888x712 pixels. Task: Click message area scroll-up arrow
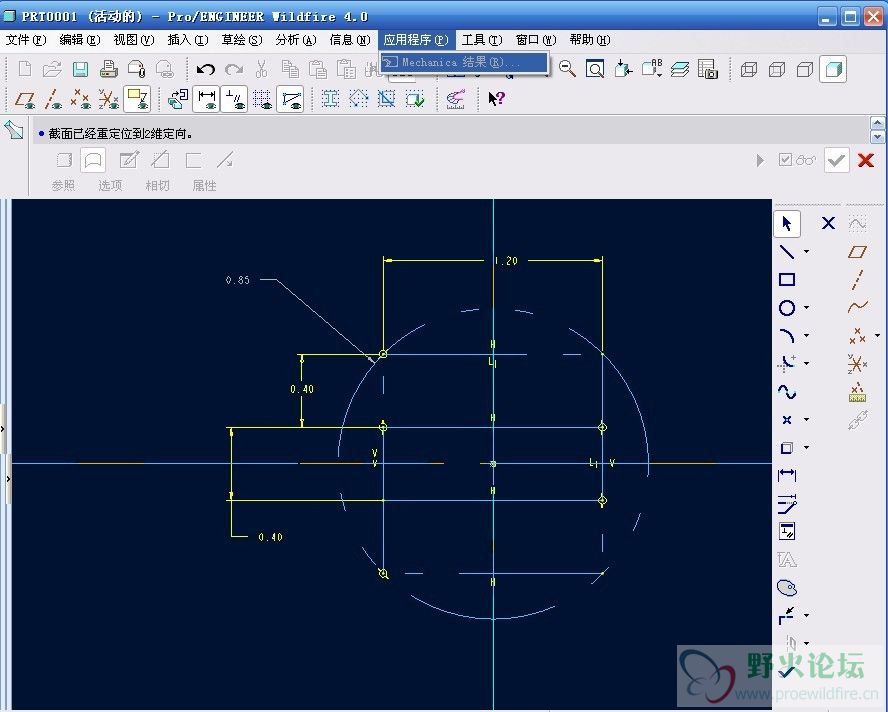click(877, 123)
